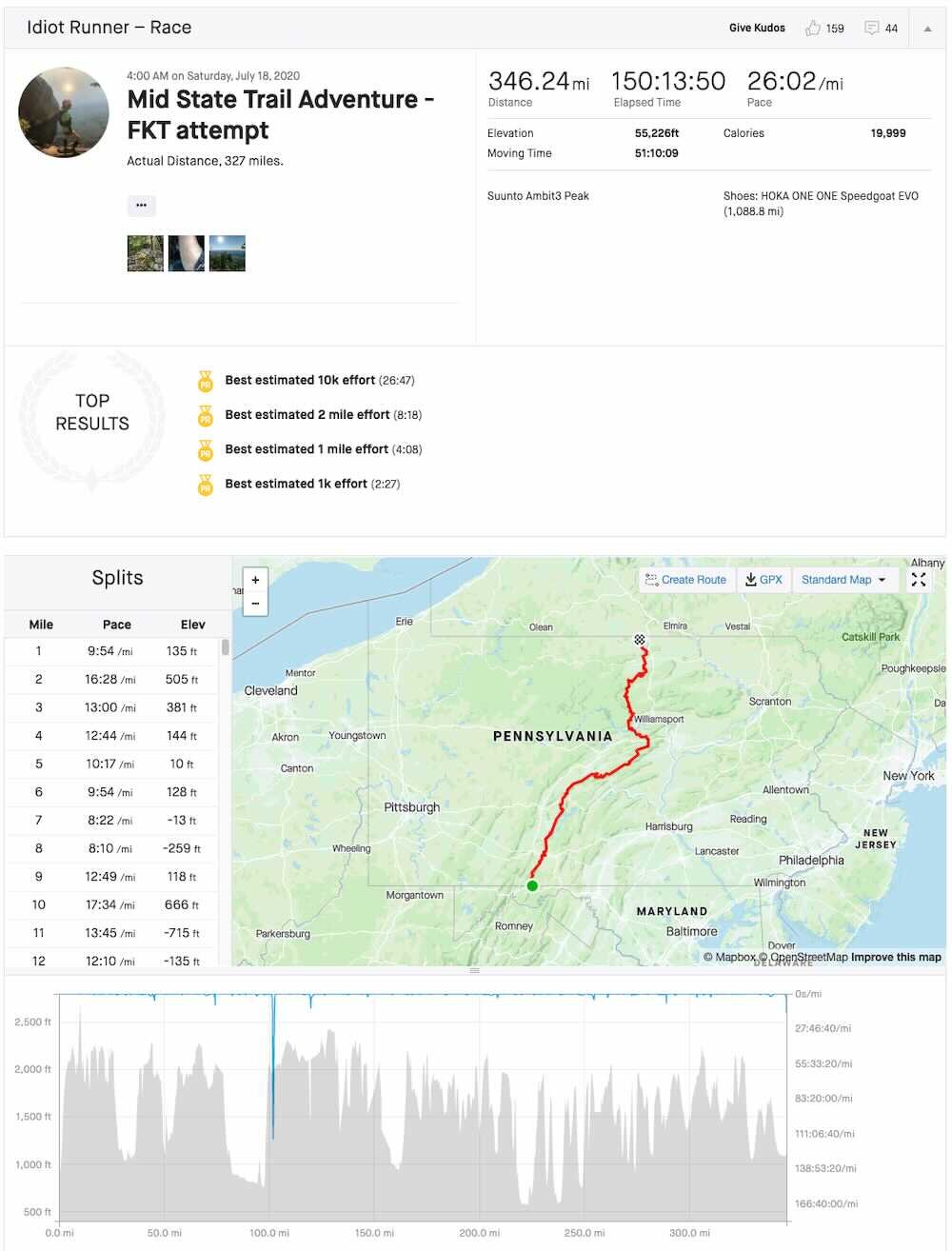Open the three-dots more options button
This screenshot has width=952, height=1251.
(x=141, y=206)
